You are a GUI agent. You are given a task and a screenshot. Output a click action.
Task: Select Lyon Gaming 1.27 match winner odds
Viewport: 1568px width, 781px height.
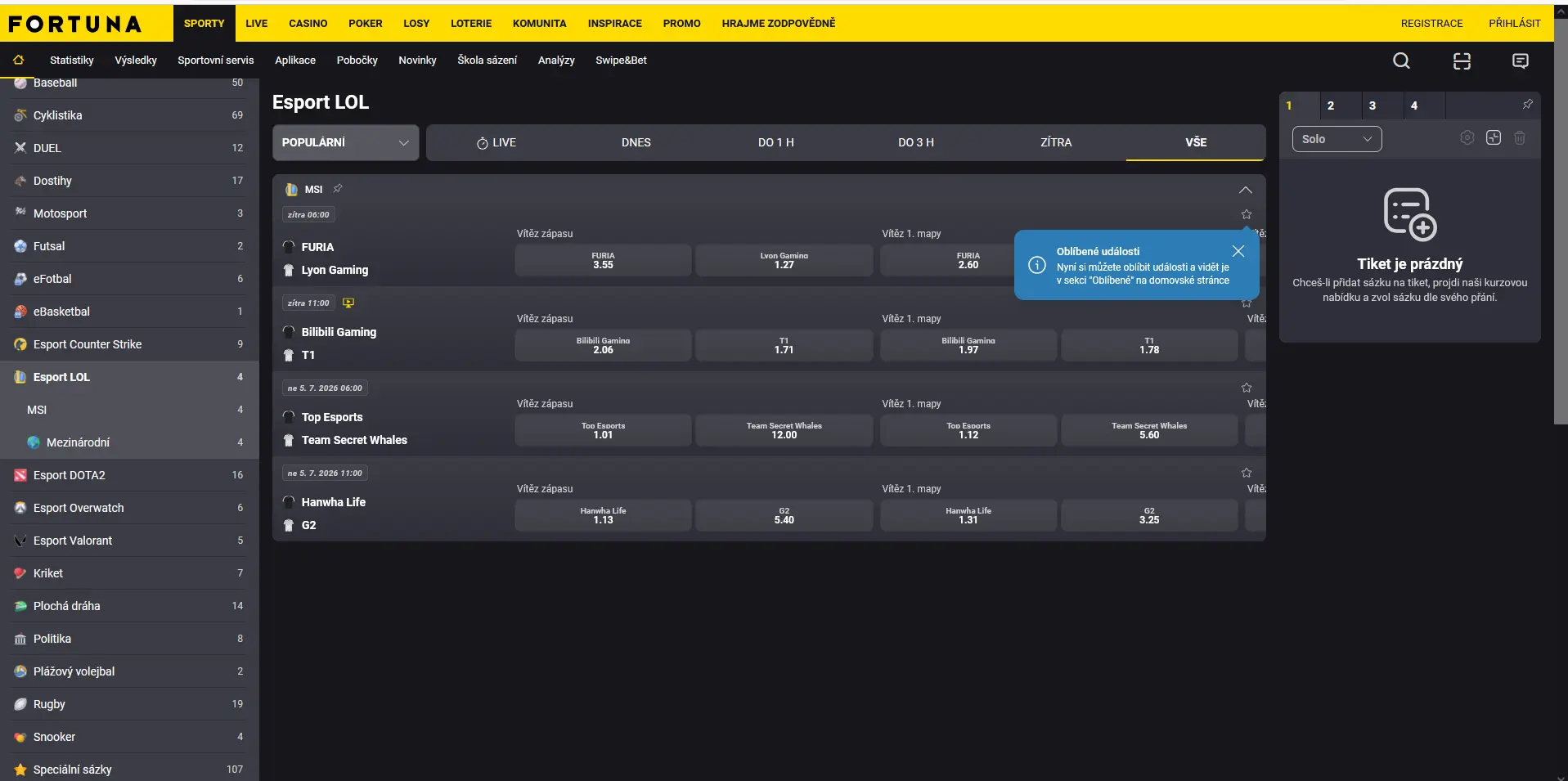point(784,260)
